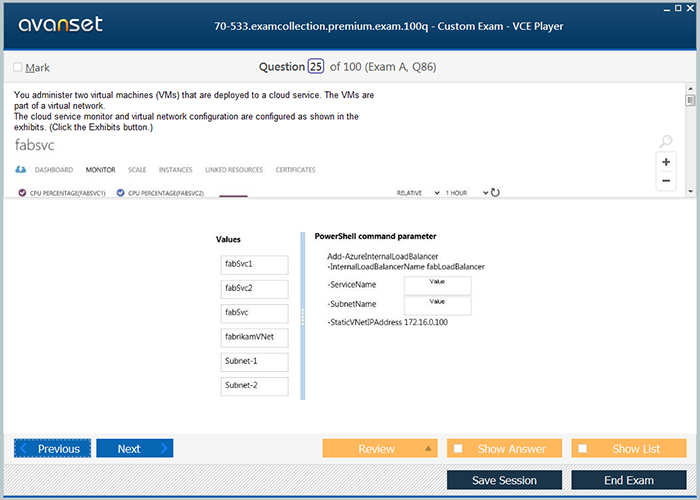The height and width of the screenshot is (500, 700).
Task: Select the fabSvc1 value box
Action: coord(254,265)
